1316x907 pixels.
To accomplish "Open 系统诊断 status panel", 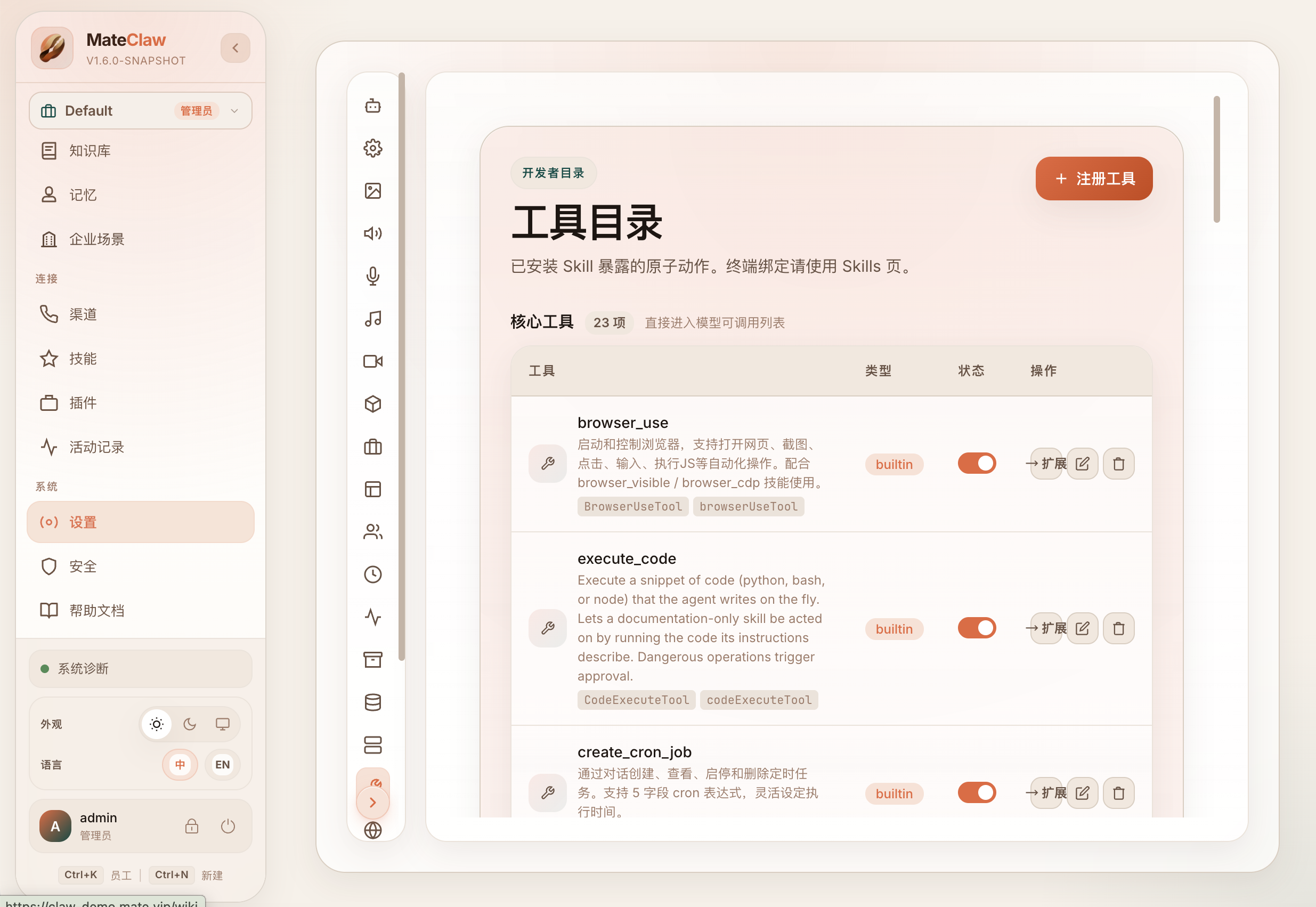I will pyautogui.click(x=140, y=669).
